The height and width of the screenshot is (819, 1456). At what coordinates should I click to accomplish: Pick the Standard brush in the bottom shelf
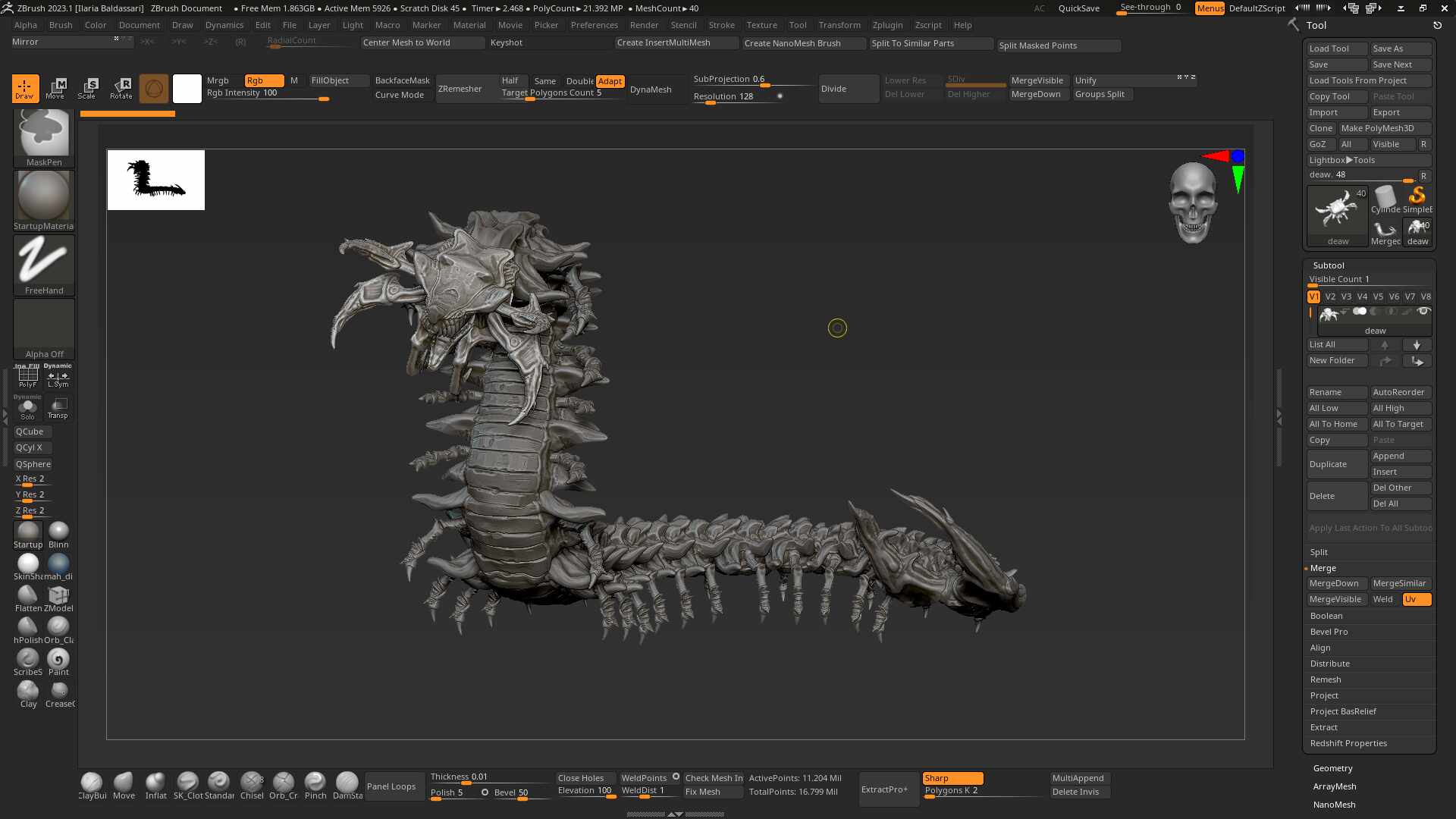[x=219, y=786]
